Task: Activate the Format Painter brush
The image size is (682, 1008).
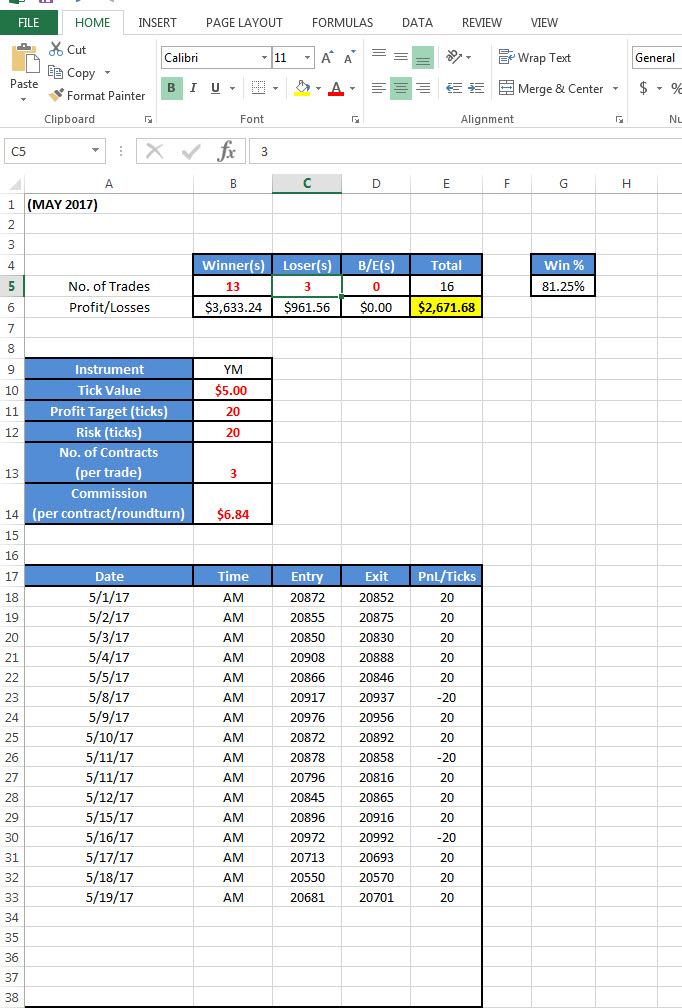Action: point(97,95)
